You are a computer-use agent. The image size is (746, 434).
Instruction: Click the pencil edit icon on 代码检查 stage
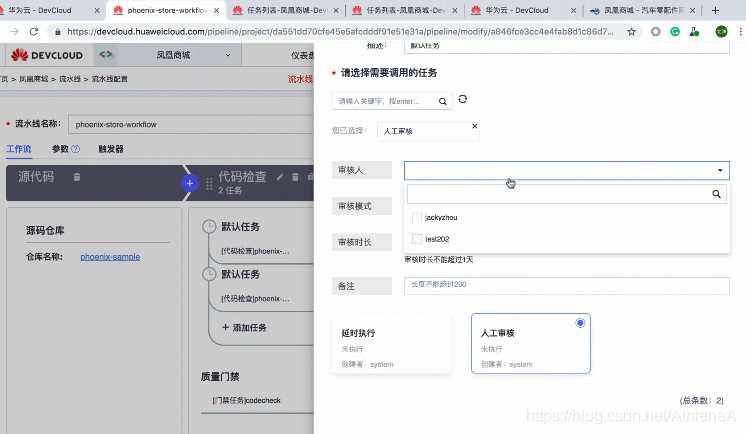(x=280, y=177)
